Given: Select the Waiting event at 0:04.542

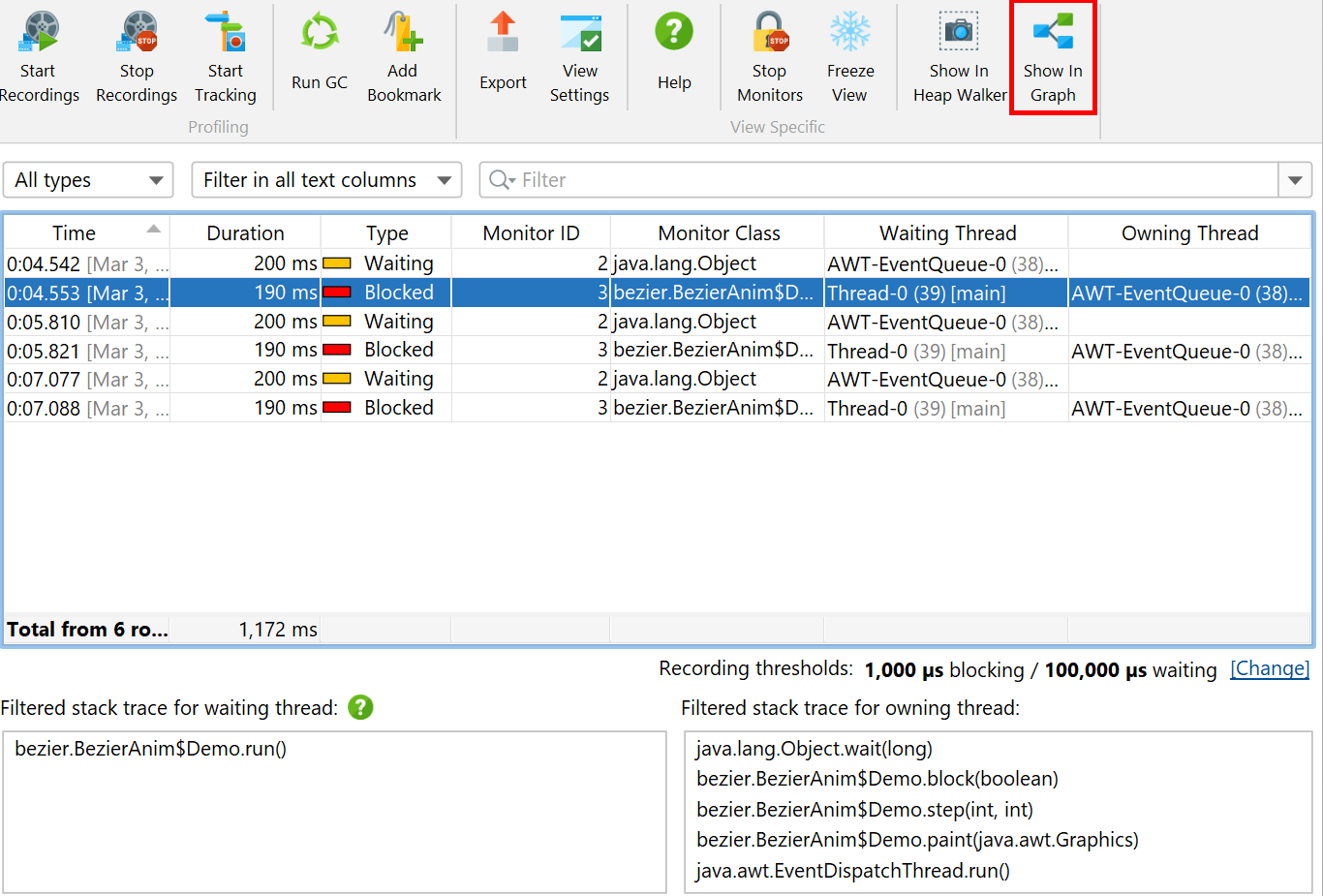Looking at the screenshot, I should coord(658,263).
